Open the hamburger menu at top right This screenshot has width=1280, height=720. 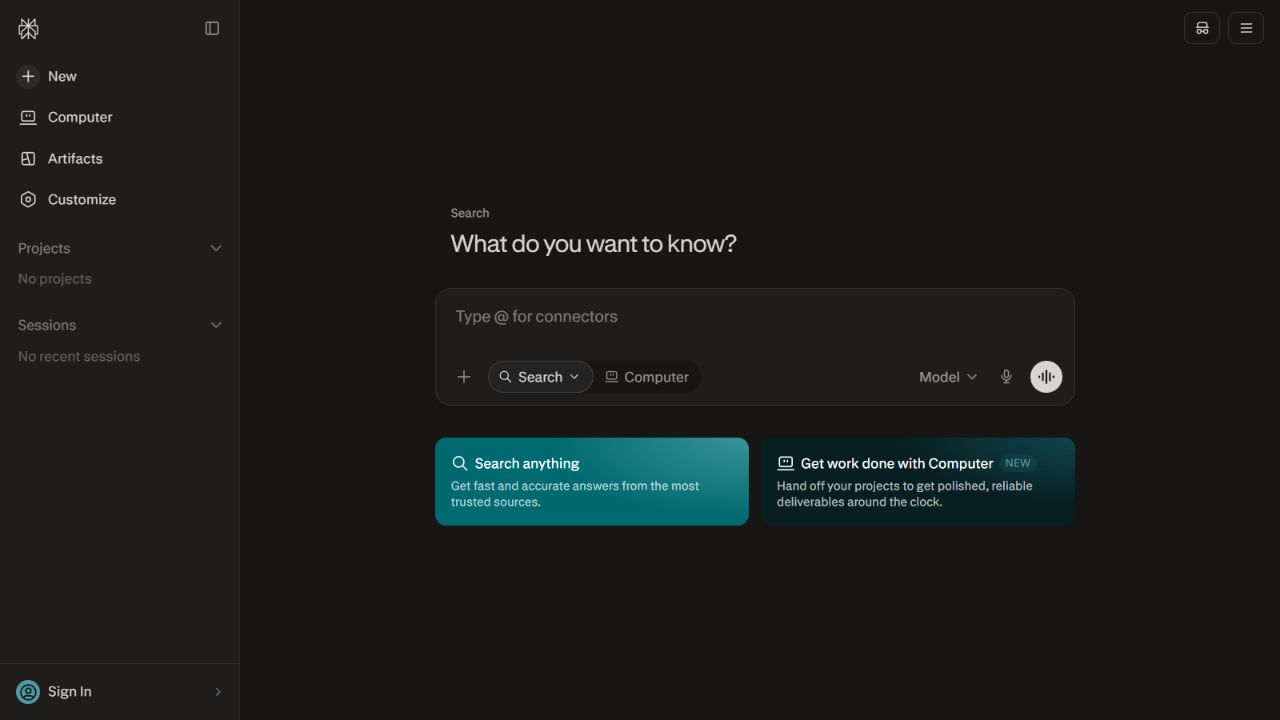pos(1246,28)
